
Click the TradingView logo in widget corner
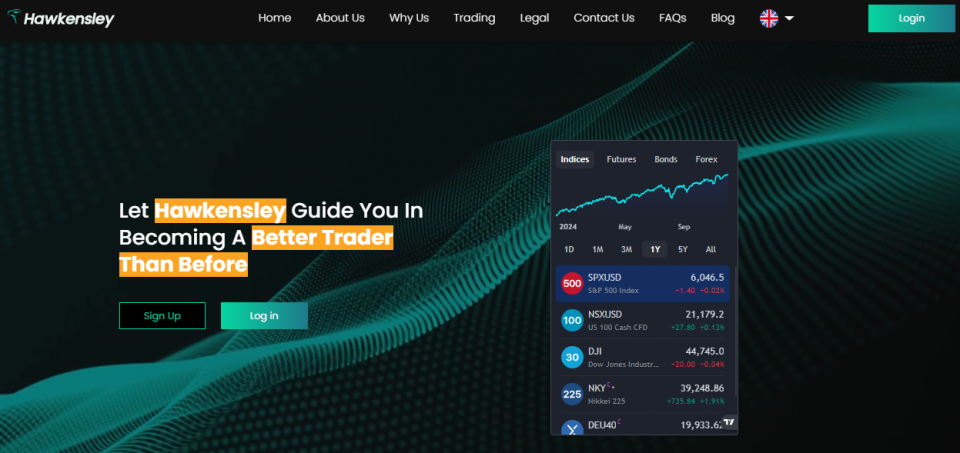[729, 423]
